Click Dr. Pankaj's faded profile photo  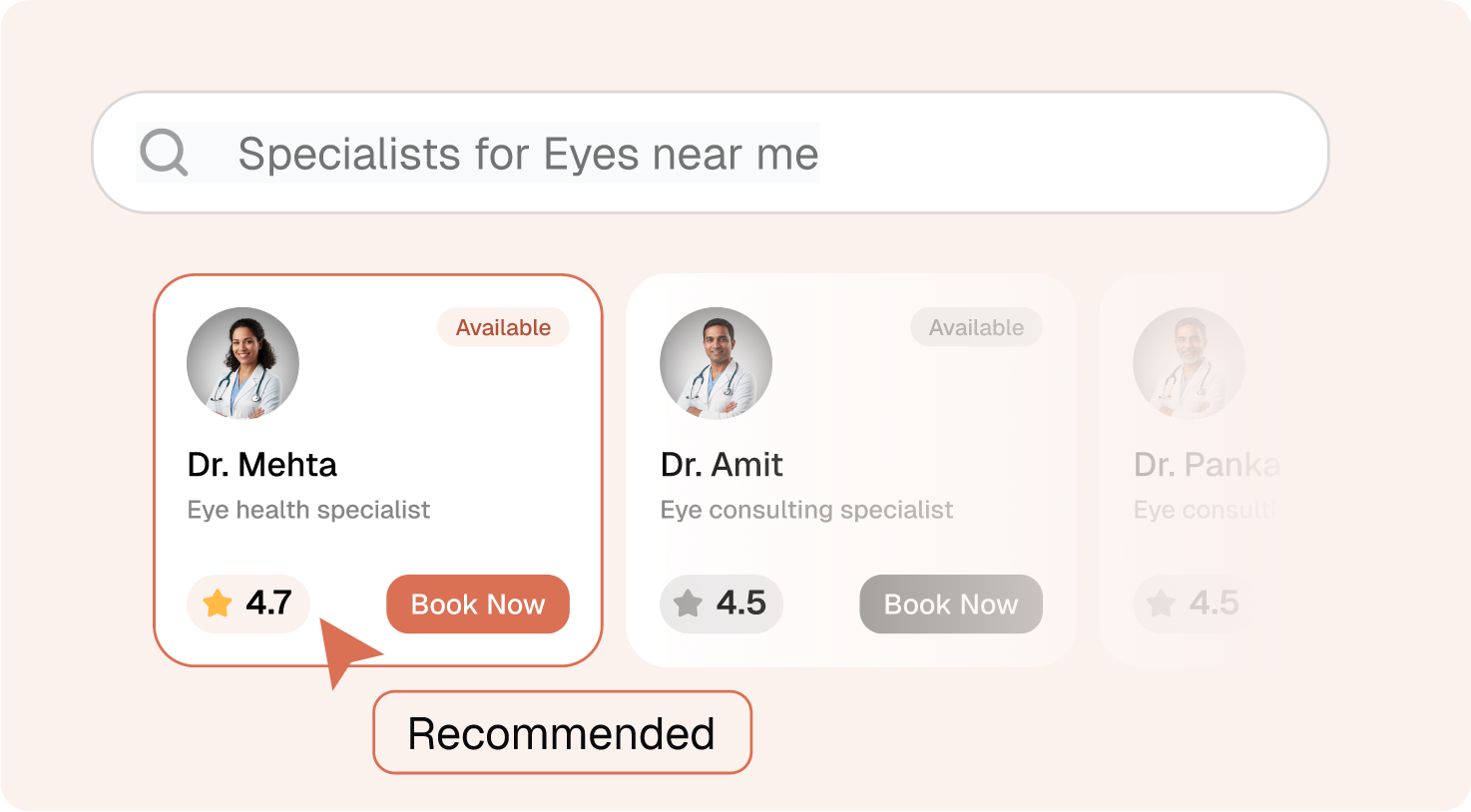[x=1189, y=363]
